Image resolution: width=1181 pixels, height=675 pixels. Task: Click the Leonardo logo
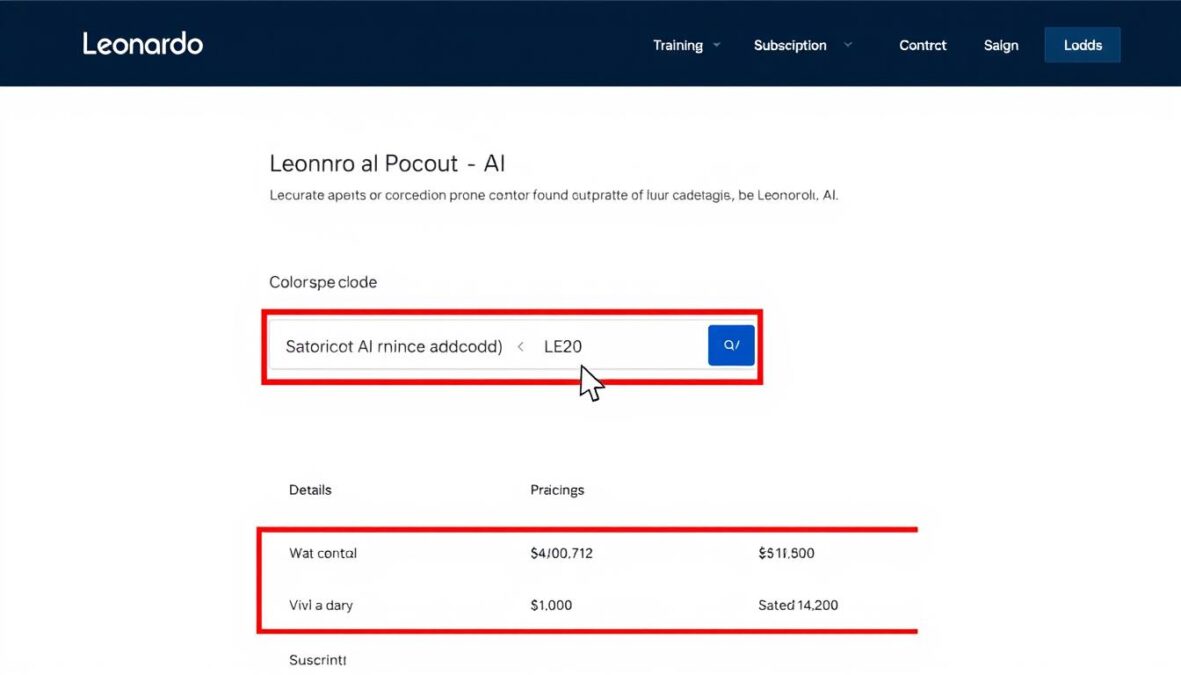[x=141, y=43]
